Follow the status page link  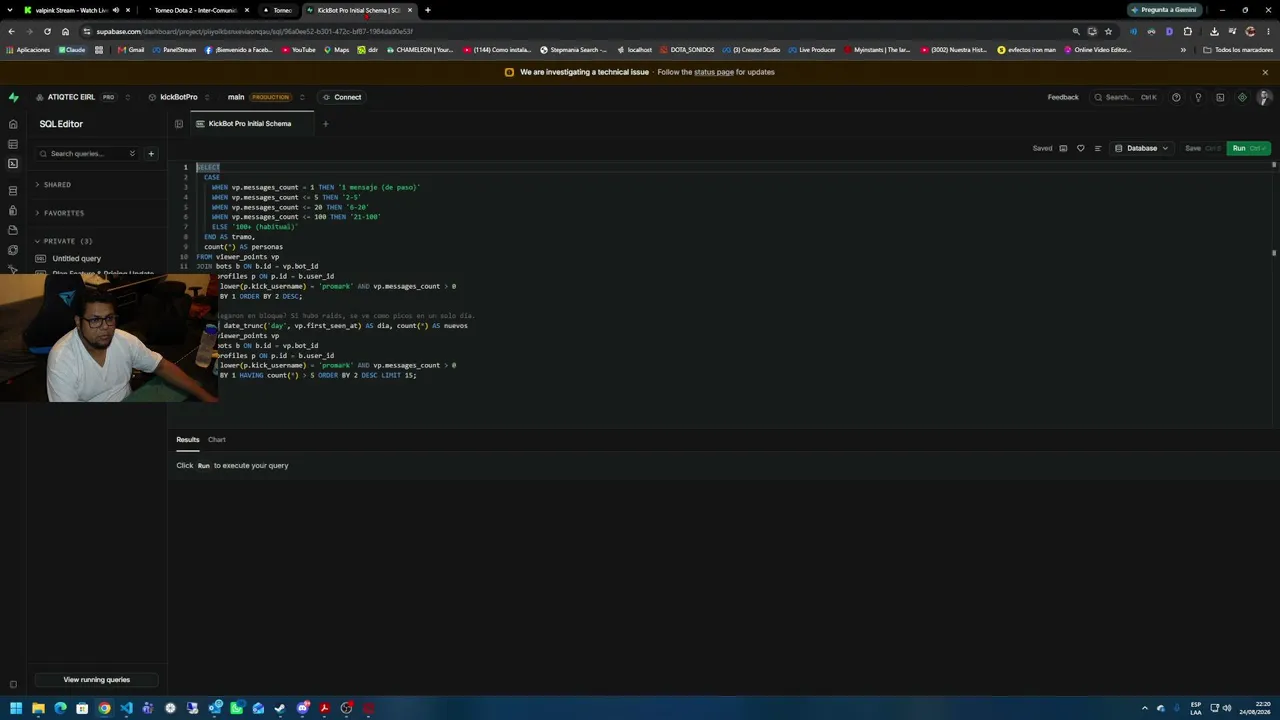click(714, 72)
